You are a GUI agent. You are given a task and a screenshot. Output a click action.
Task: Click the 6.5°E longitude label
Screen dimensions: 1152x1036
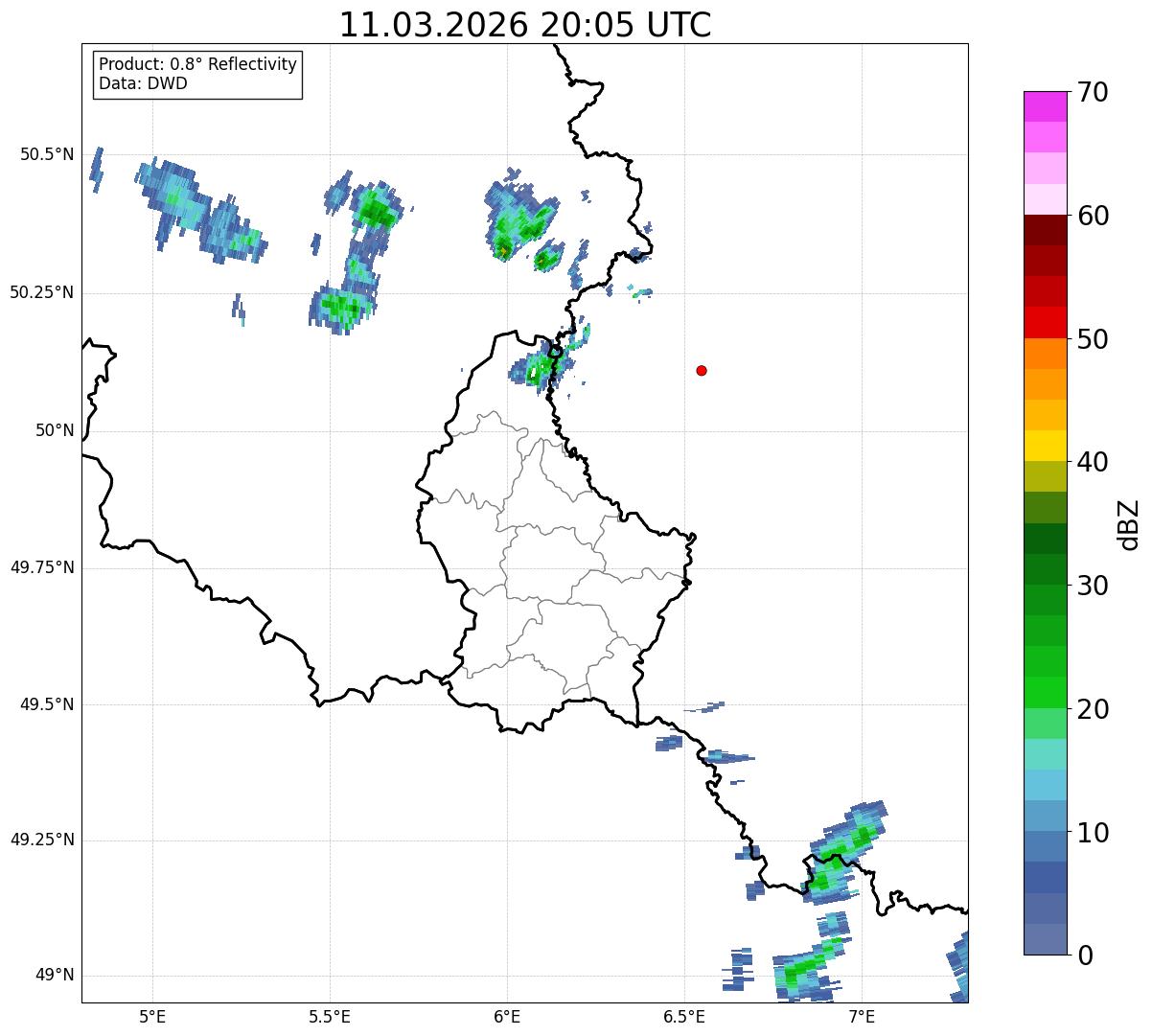684,1016
